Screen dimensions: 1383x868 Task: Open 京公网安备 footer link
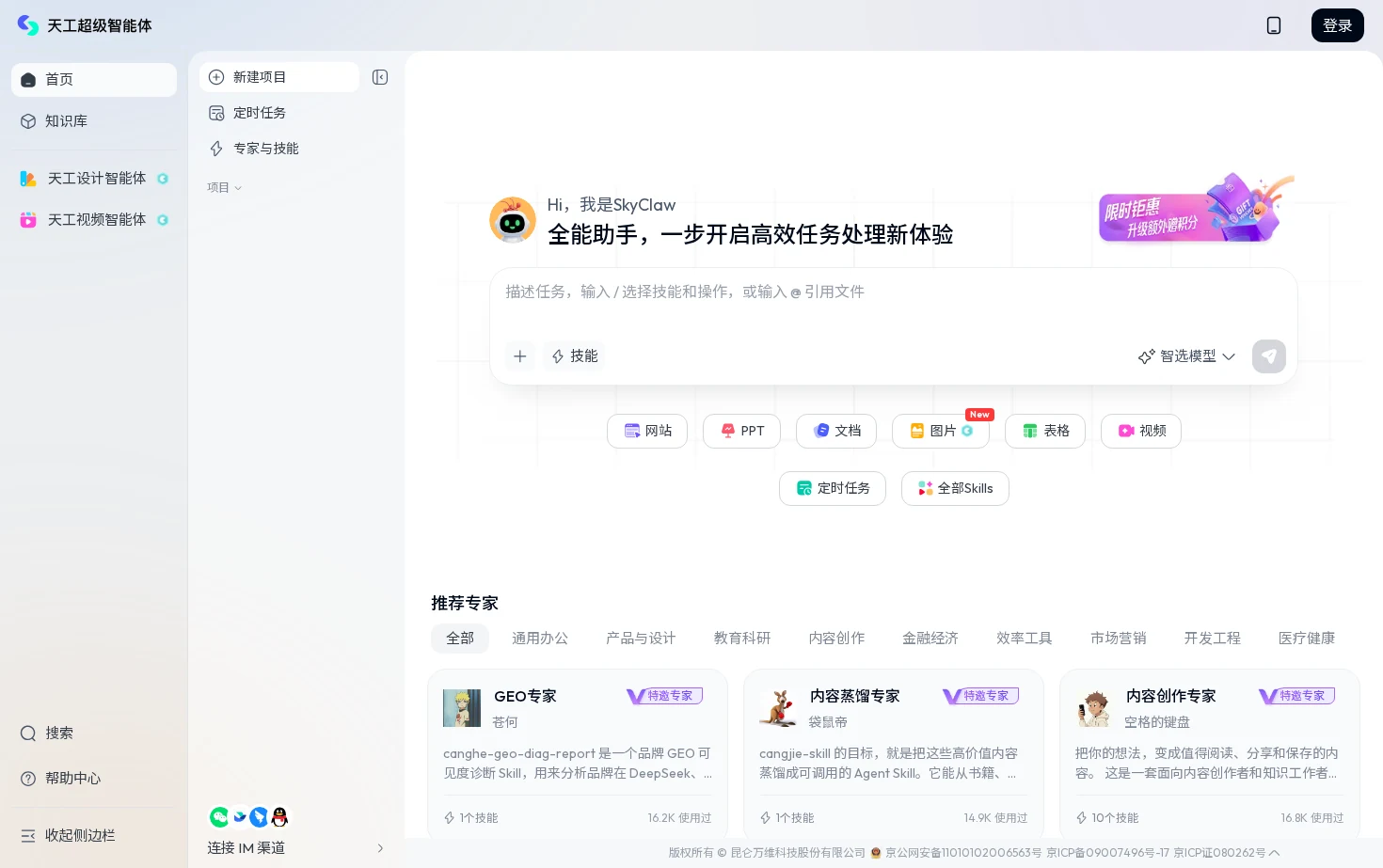point(956,853)
